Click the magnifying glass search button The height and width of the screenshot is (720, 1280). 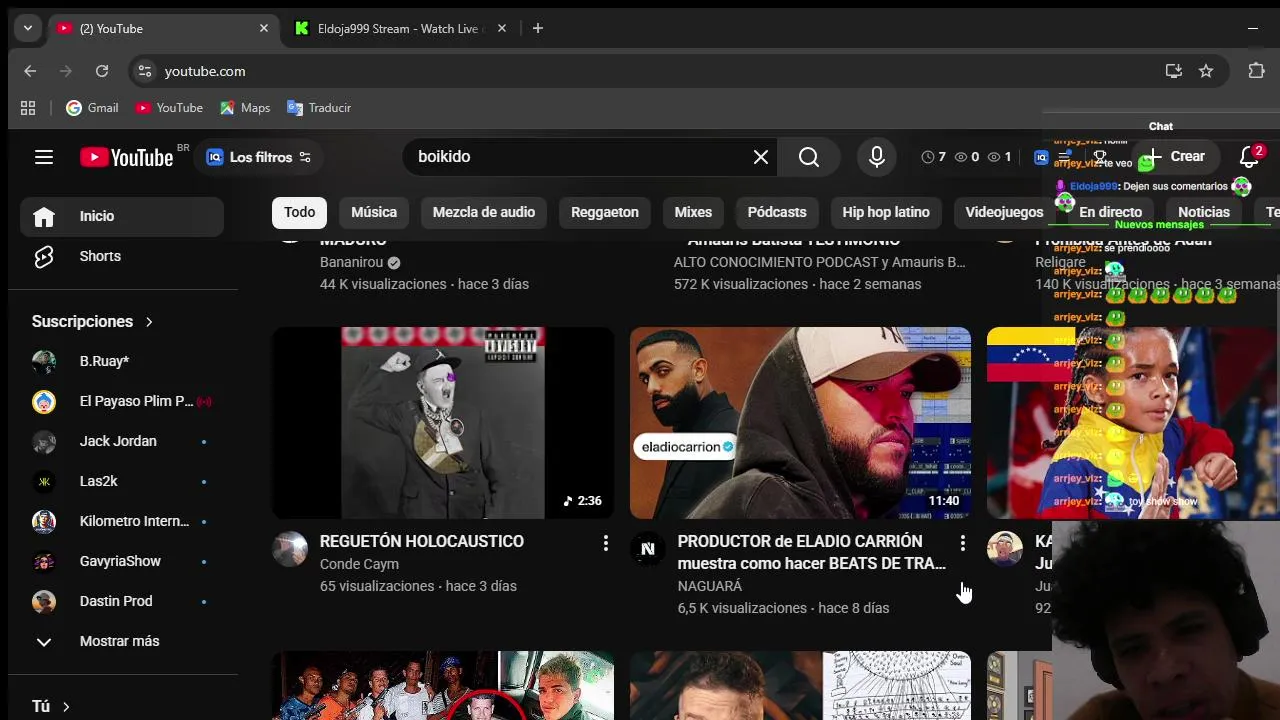pyautogui.click(x=809, y=157)
